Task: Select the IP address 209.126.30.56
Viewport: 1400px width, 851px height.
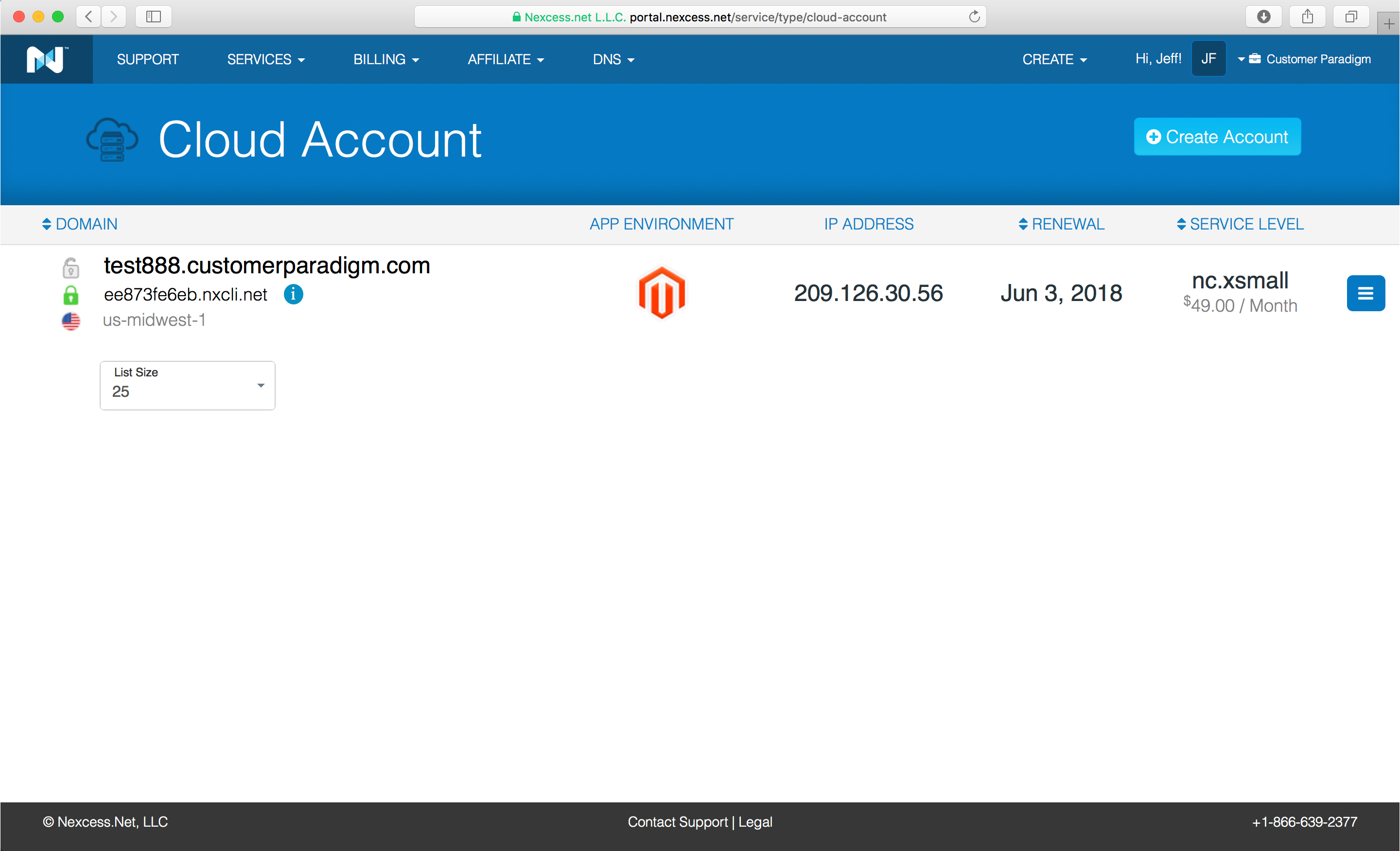Action: pos(868,293)
